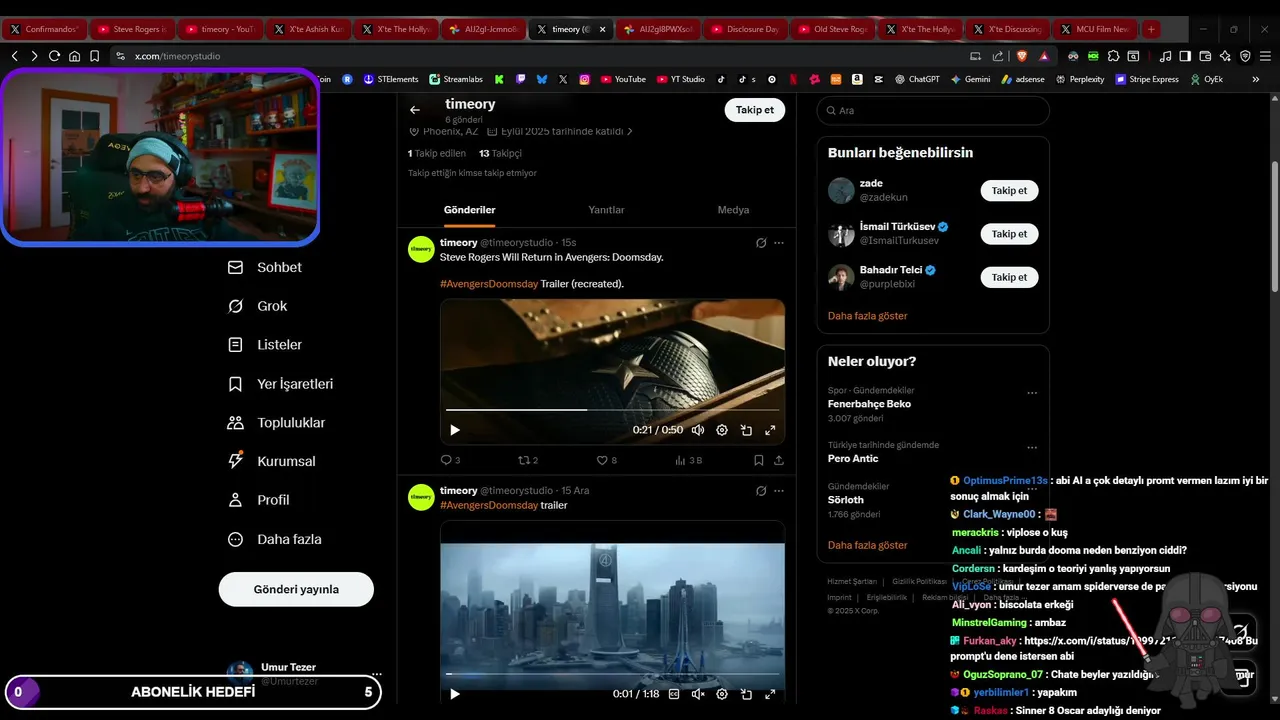
Task: Open settings gear on second video
Action: pos(722,694)
